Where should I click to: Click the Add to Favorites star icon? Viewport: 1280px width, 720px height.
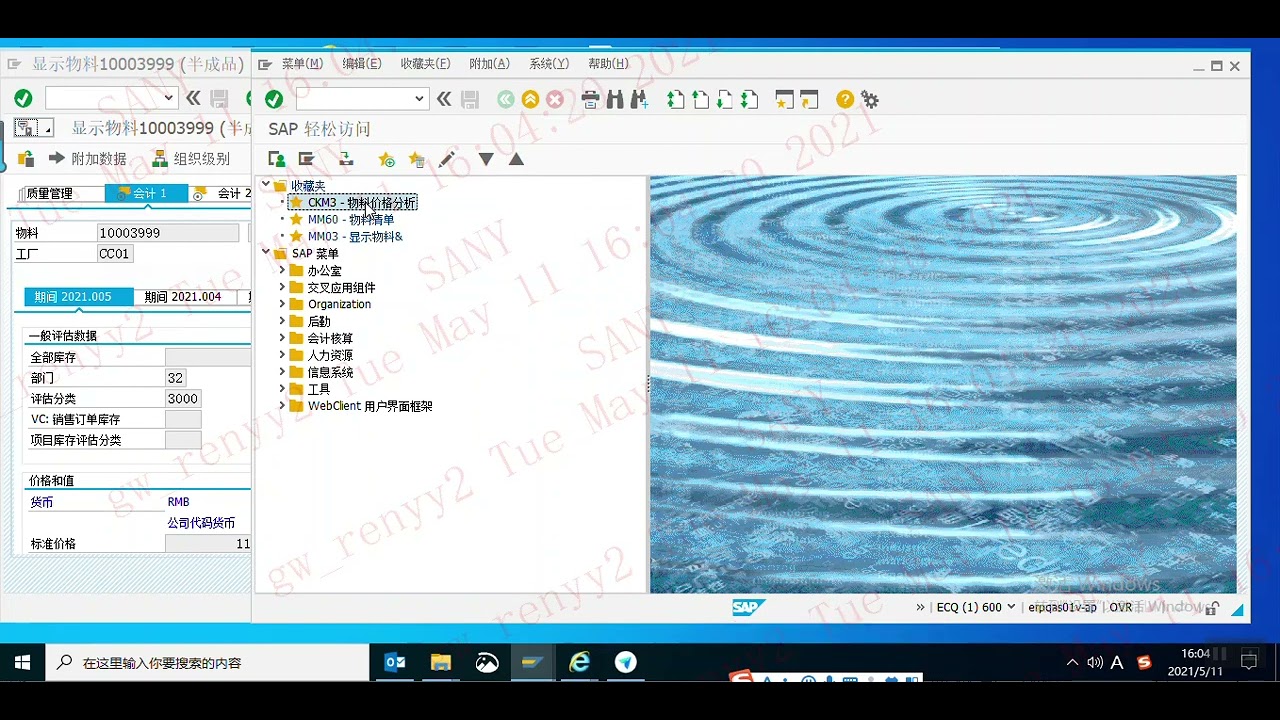pyautogui.click(x=386, y=159)
